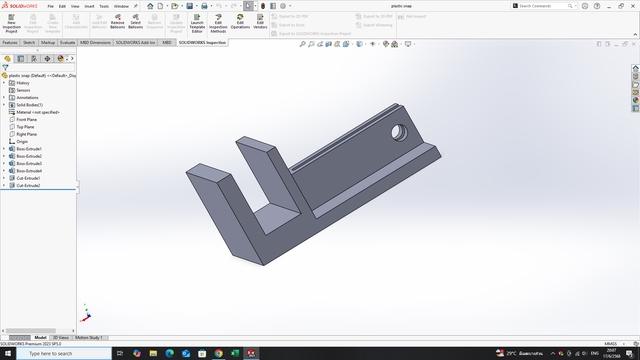Click Zoom to Area icon
This screenshot has height=360, width=640.
[x=311, y=44]
